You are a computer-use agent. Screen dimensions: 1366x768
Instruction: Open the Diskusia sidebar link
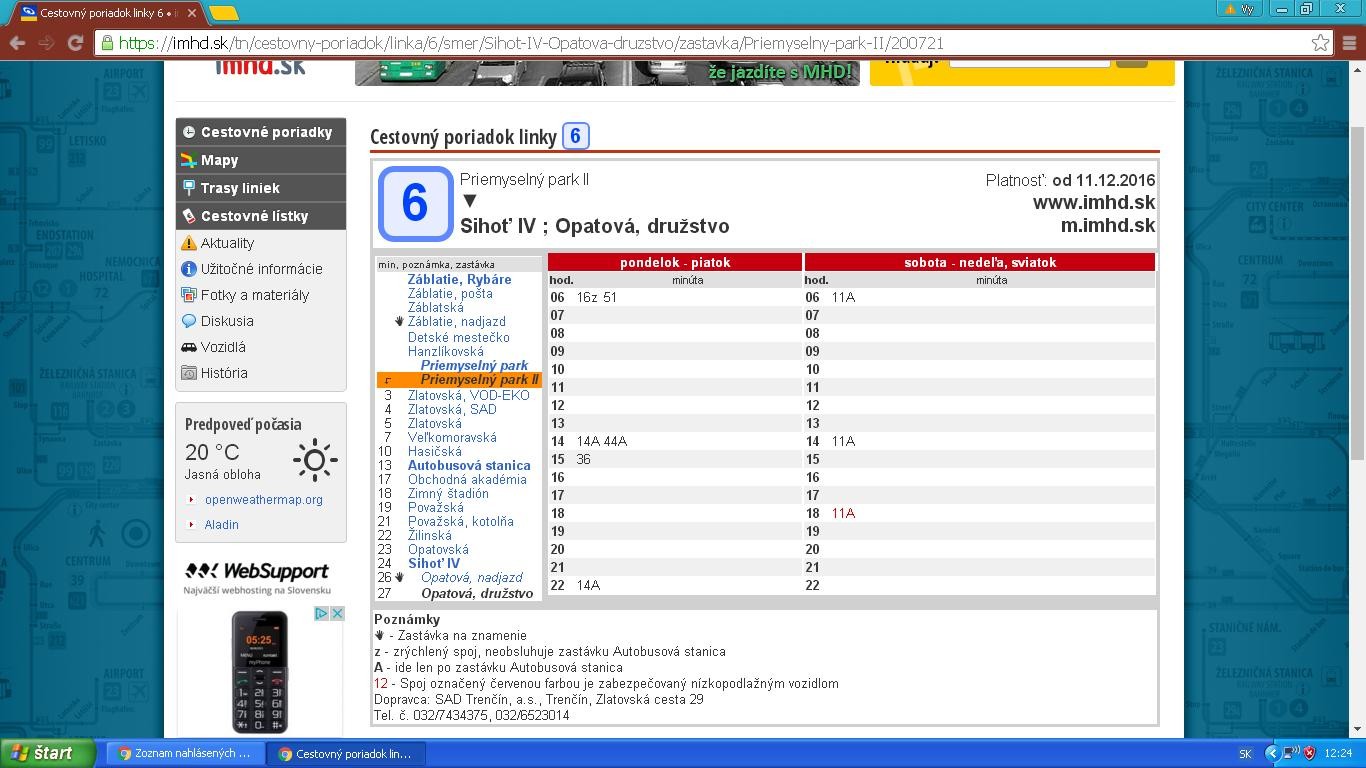[x=227, y=321]
